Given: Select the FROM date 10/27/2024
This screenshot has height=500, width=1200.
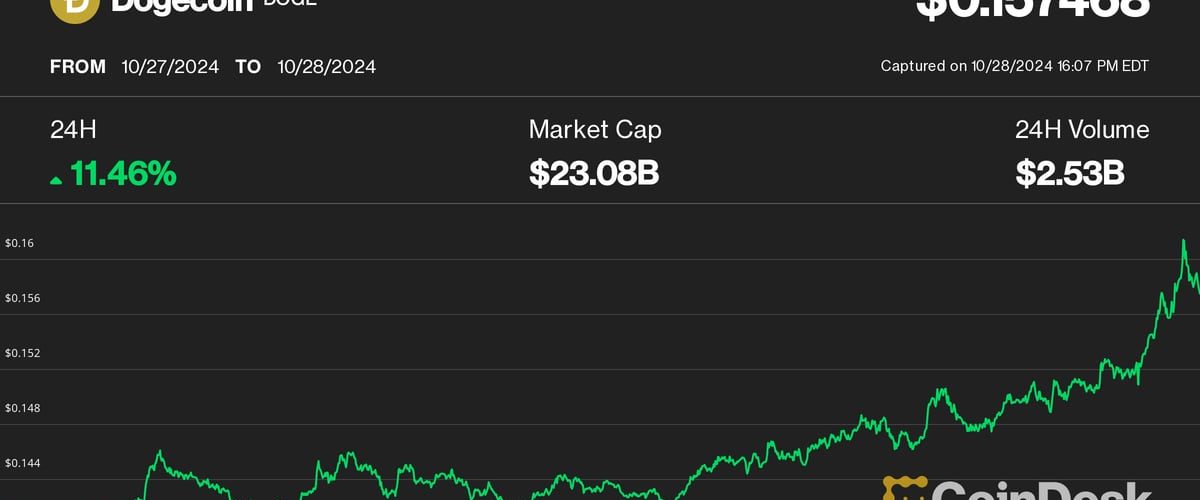Looking at the screenshot, I should coord(170,67).
